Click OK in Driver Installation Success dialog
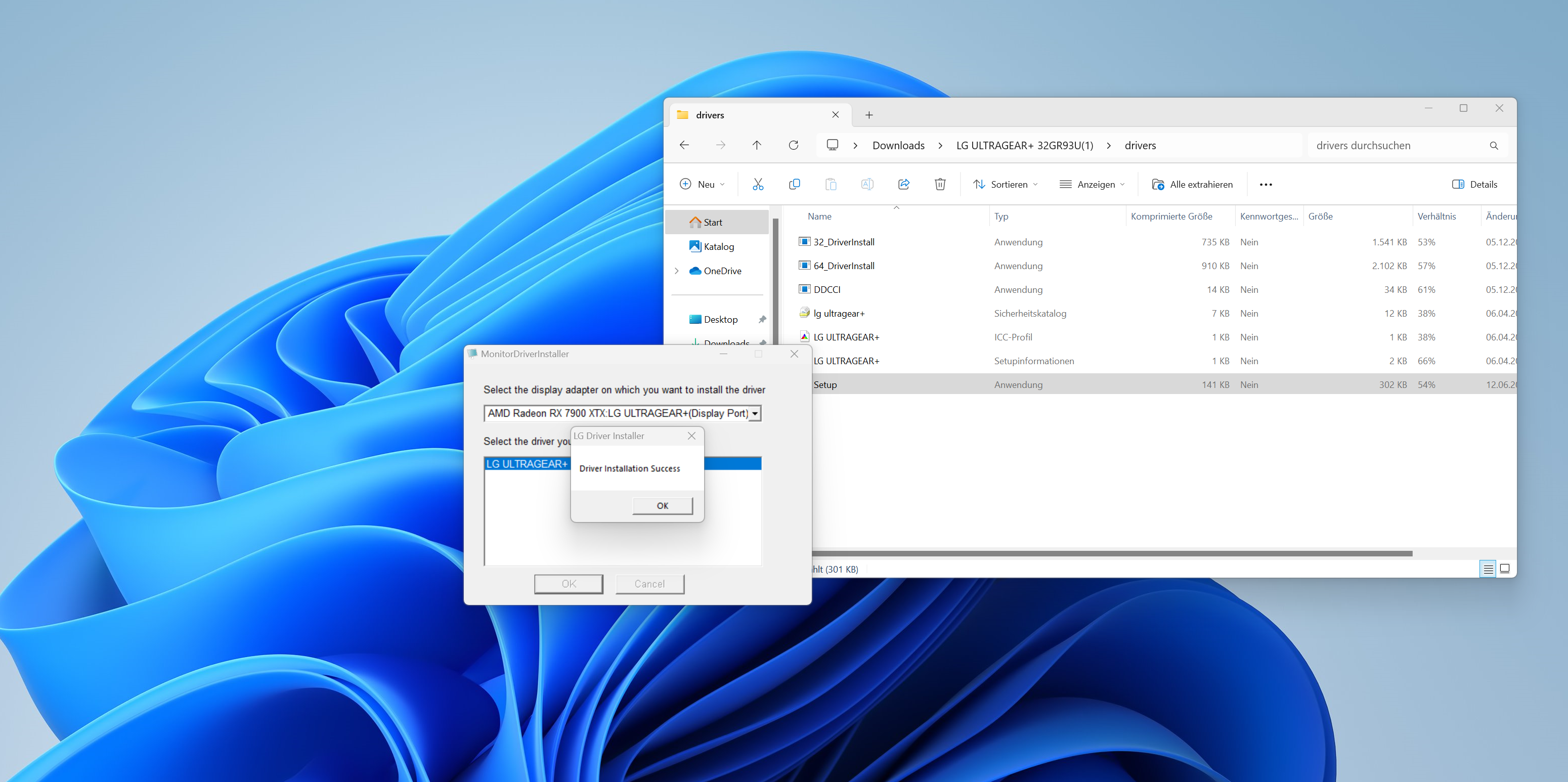Viewport: 1568px width, 782px height. 662,506
